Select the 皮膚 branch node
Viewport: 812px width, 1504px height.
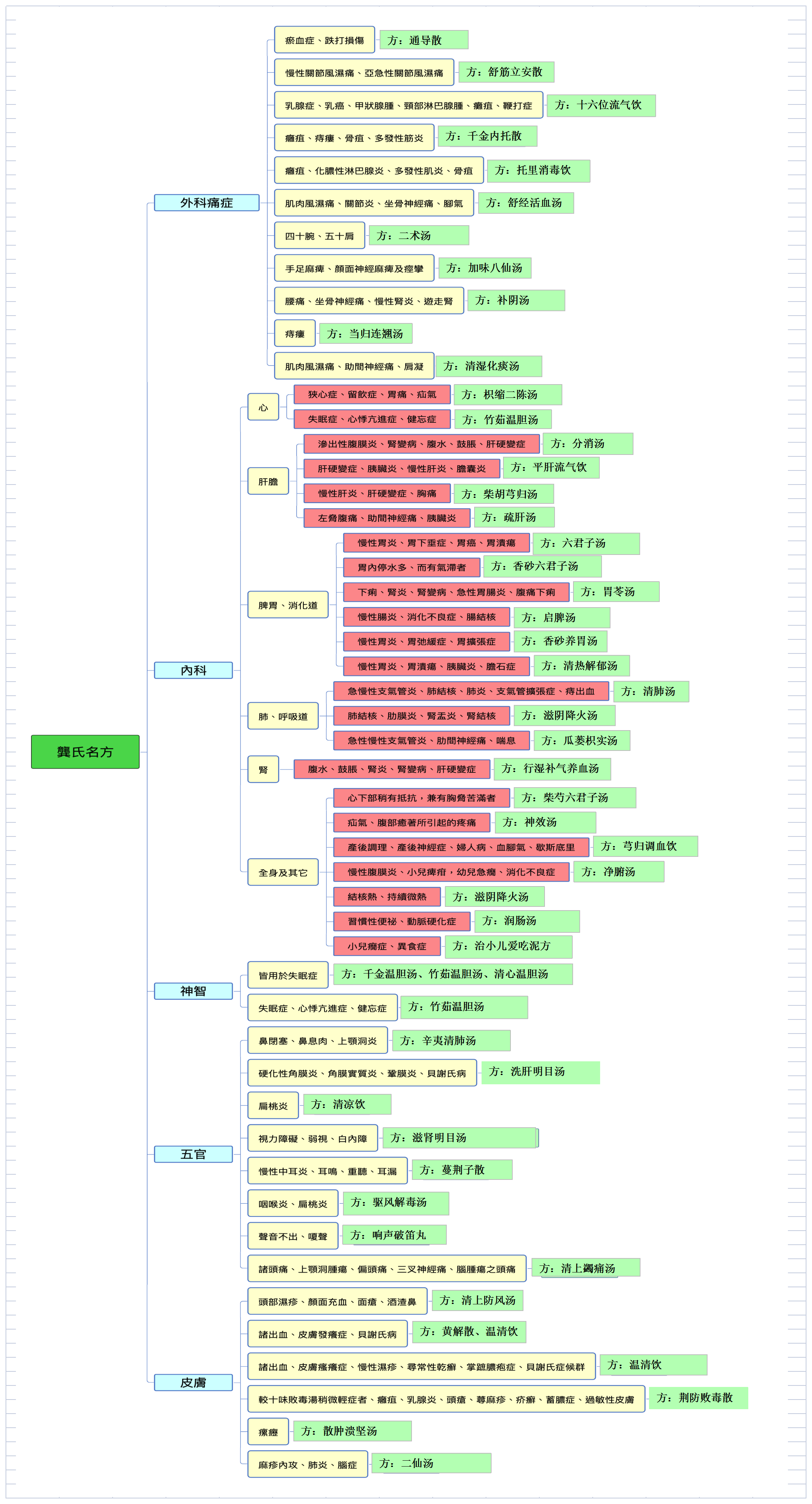(x=193, y=1382)
